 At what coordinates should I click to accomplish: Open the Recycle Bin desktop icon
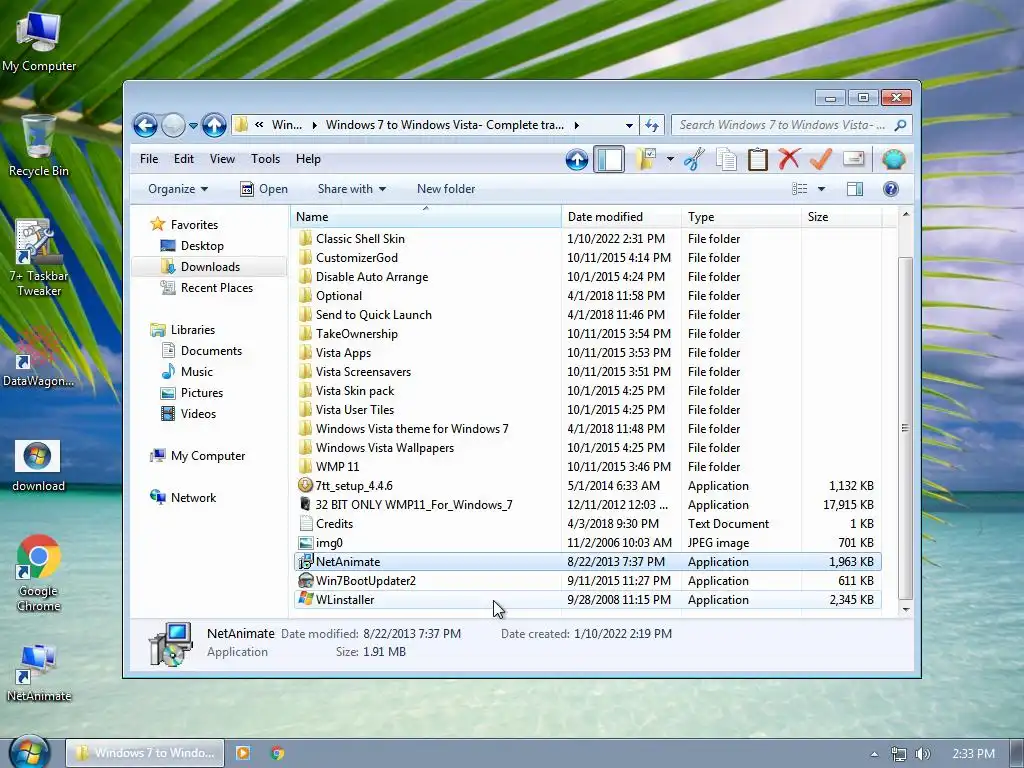pyautogui.click(x=38, y=146)
